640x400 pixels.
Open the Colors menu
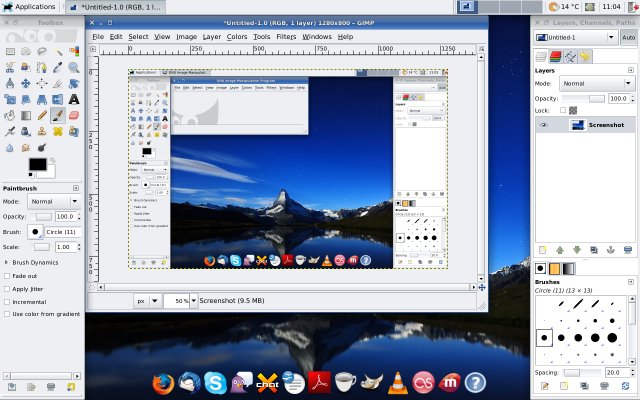point(237,37)
